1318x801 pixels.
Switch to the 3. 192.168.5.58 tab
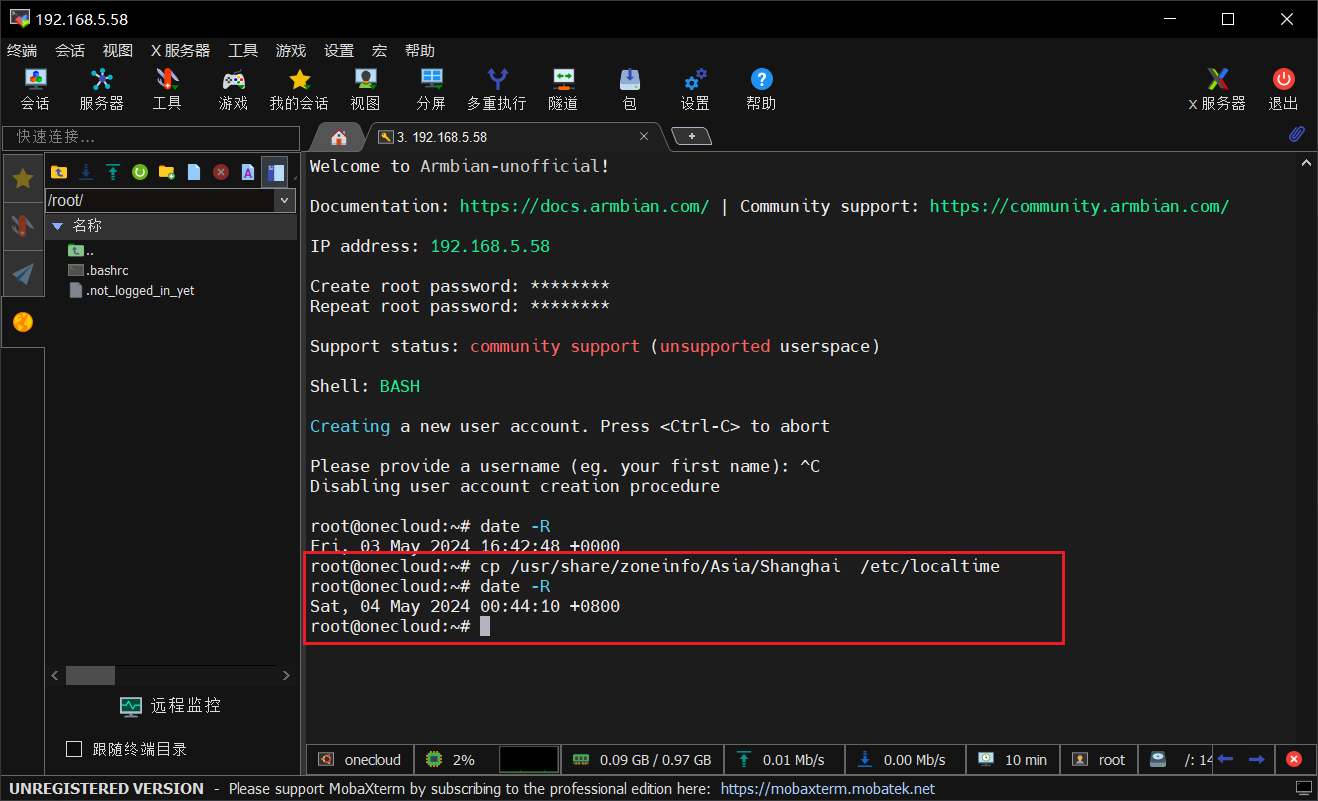point(513,137)
